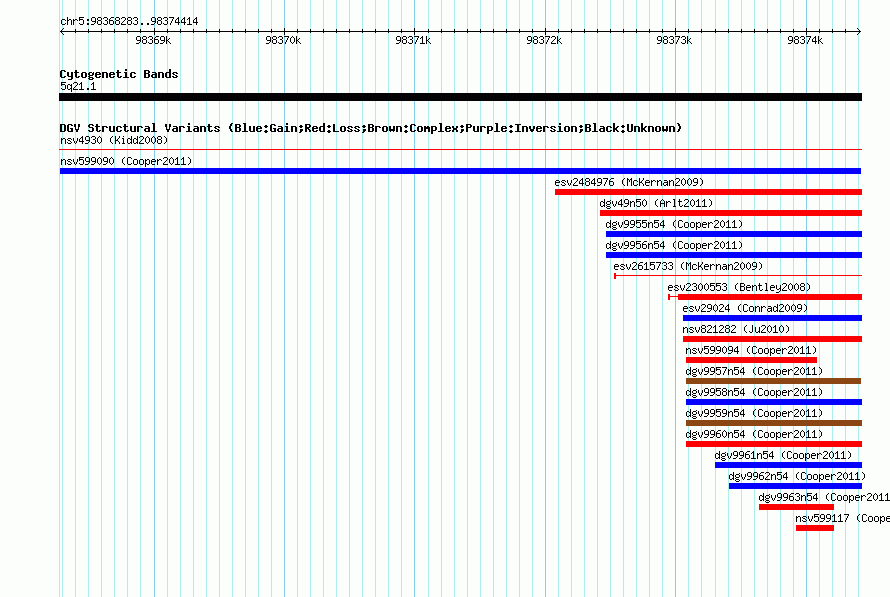Click the dgv9957n54 (Cooper2011) label
The image size is (890, 597).
[x=754, y=371]
